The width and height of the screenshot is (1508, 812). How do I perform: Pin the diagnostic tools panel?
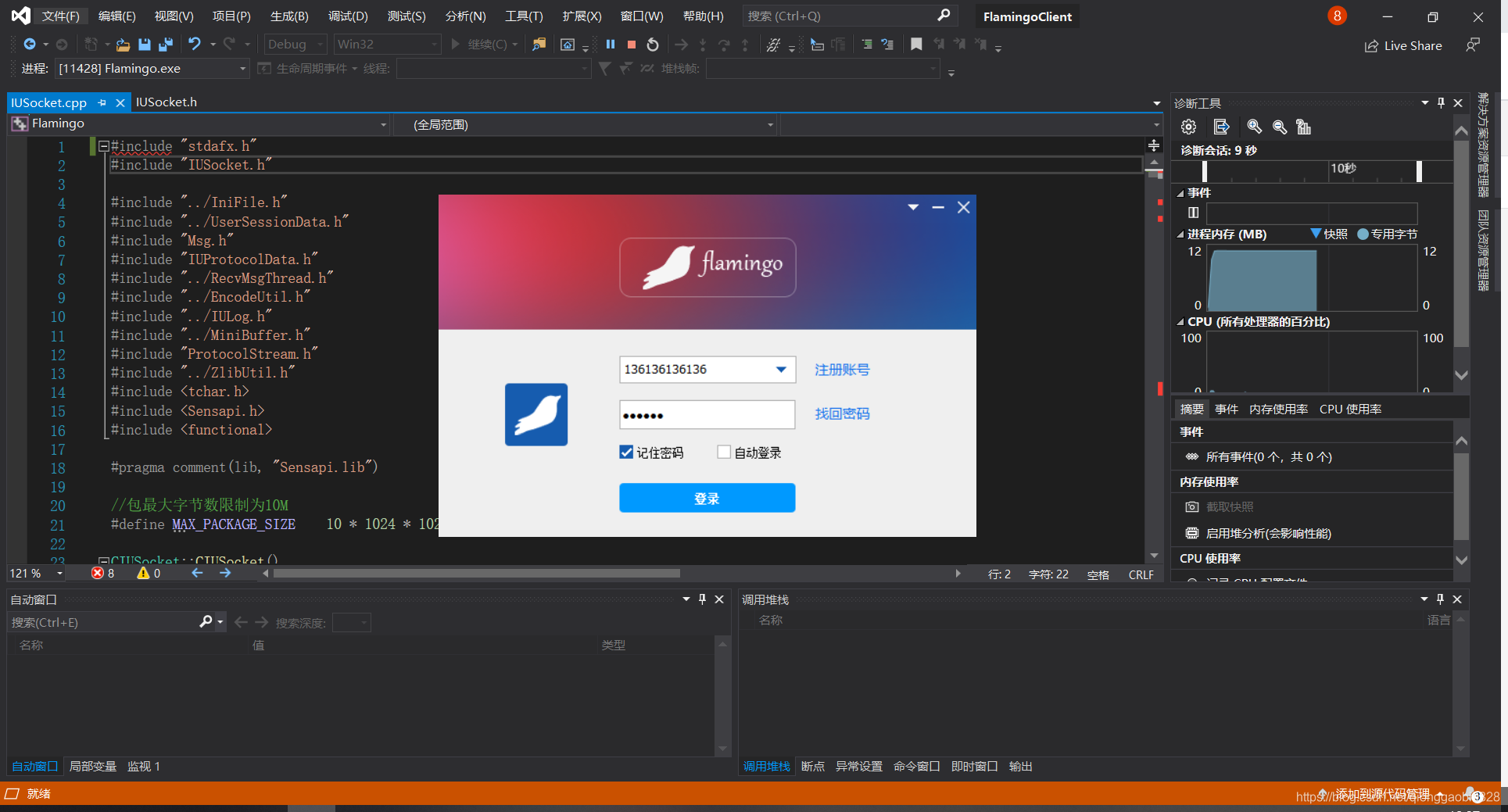pos(1442,103)
